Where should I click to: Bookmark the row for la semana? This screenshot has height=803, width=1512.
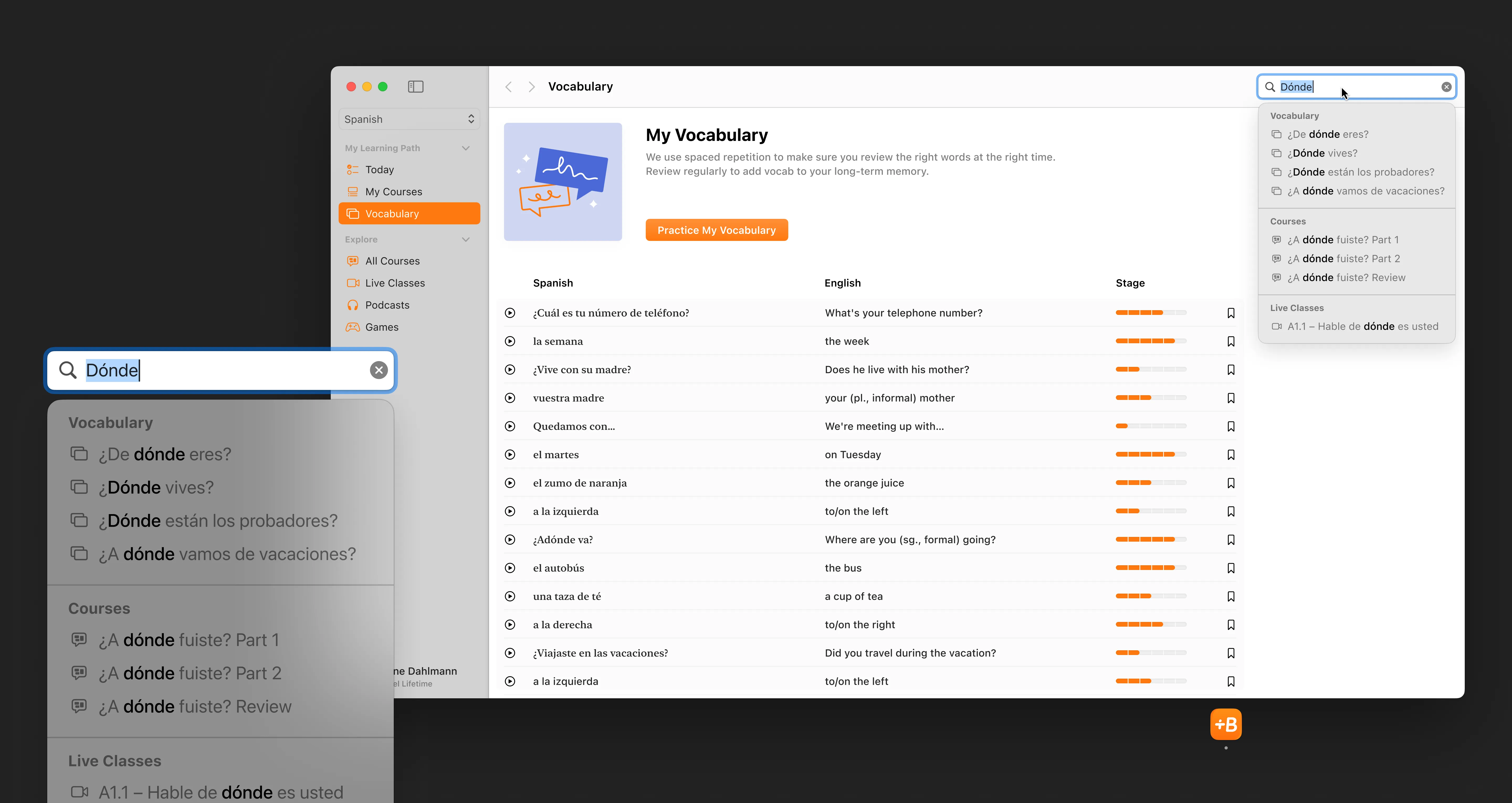tap(1231, 341)
